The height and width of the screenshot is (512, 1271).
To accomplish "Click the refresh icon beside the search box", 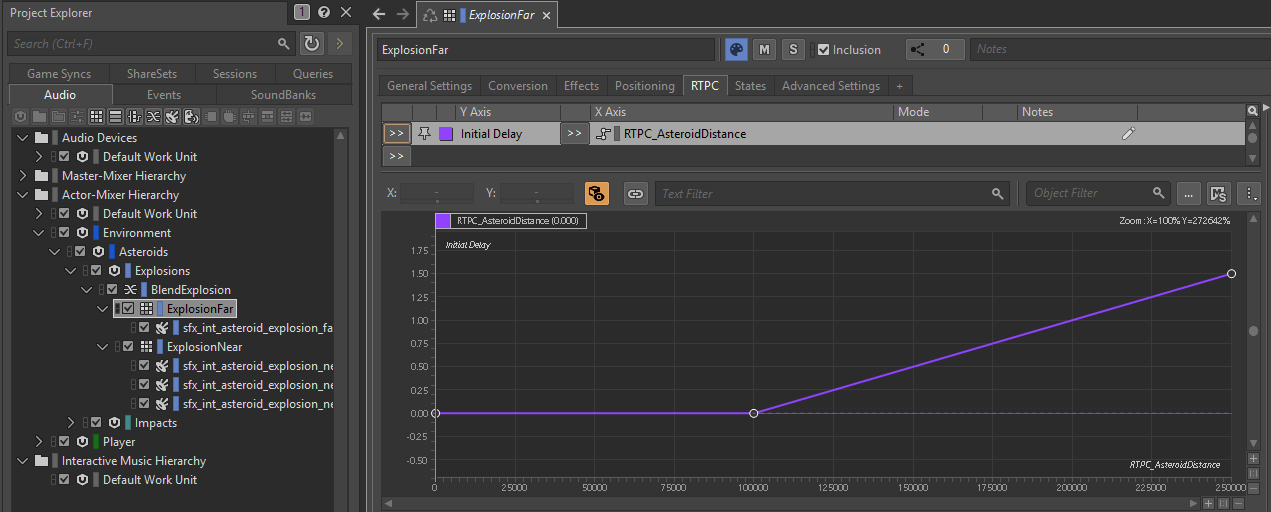I will [x=312, y=44].
